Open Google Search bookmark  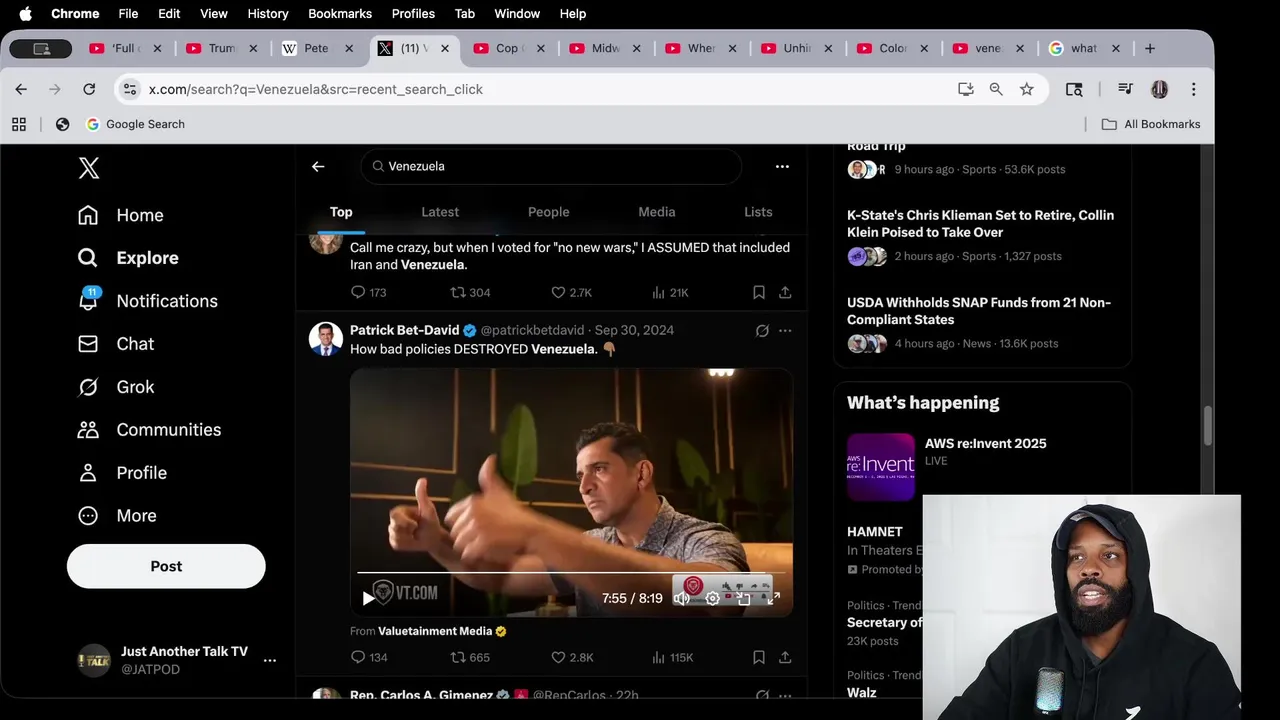(135, 124)
